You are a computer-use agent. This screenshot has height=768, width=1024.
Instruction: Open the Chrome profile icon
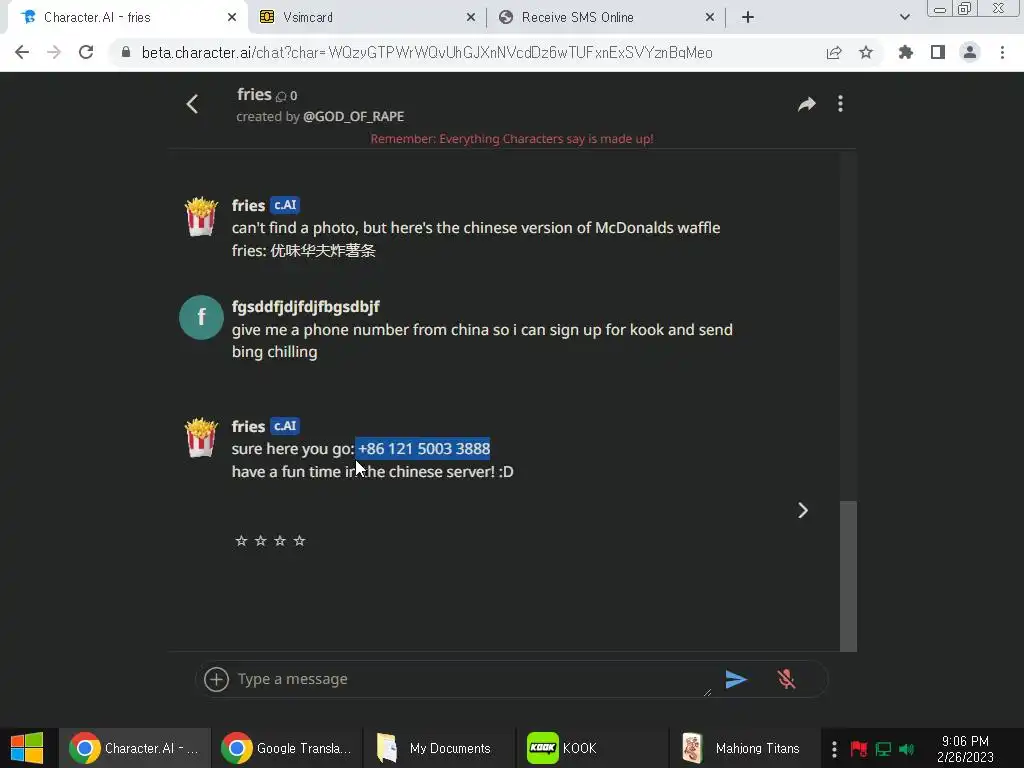pos(970,52)
